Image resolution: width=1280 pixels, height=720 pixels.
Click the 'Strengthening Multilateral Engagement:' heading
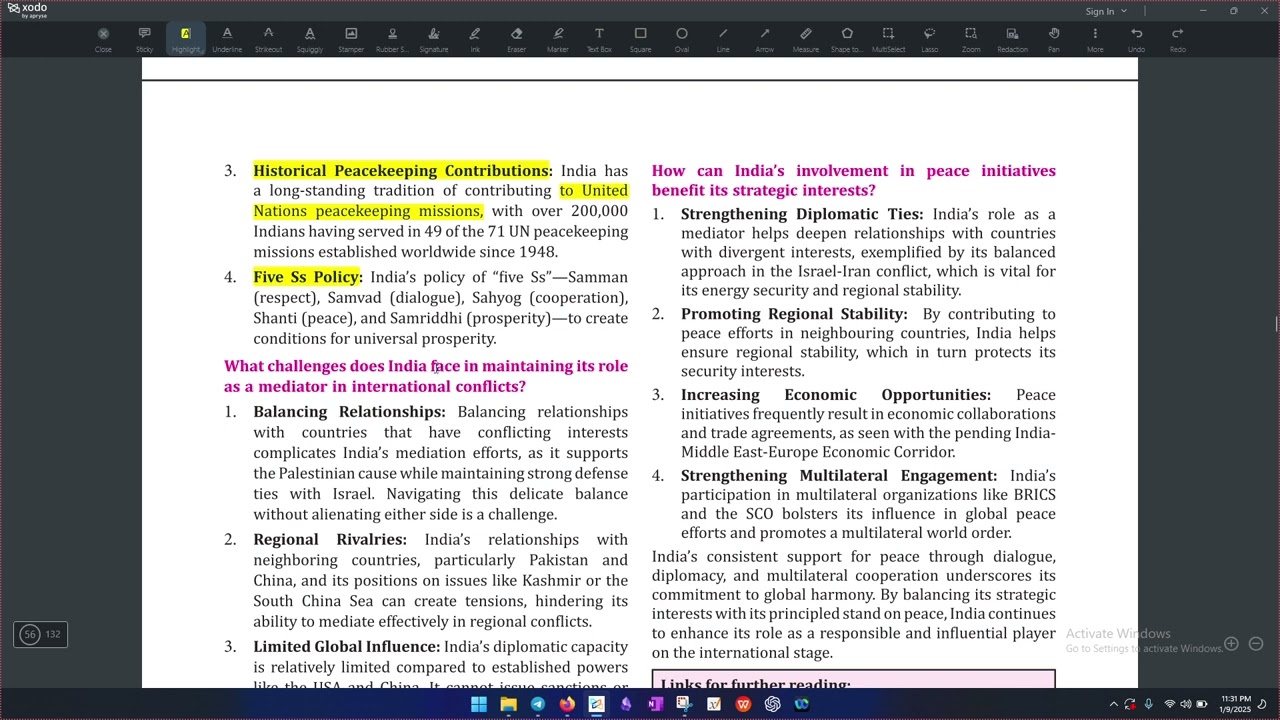(839, 476)
